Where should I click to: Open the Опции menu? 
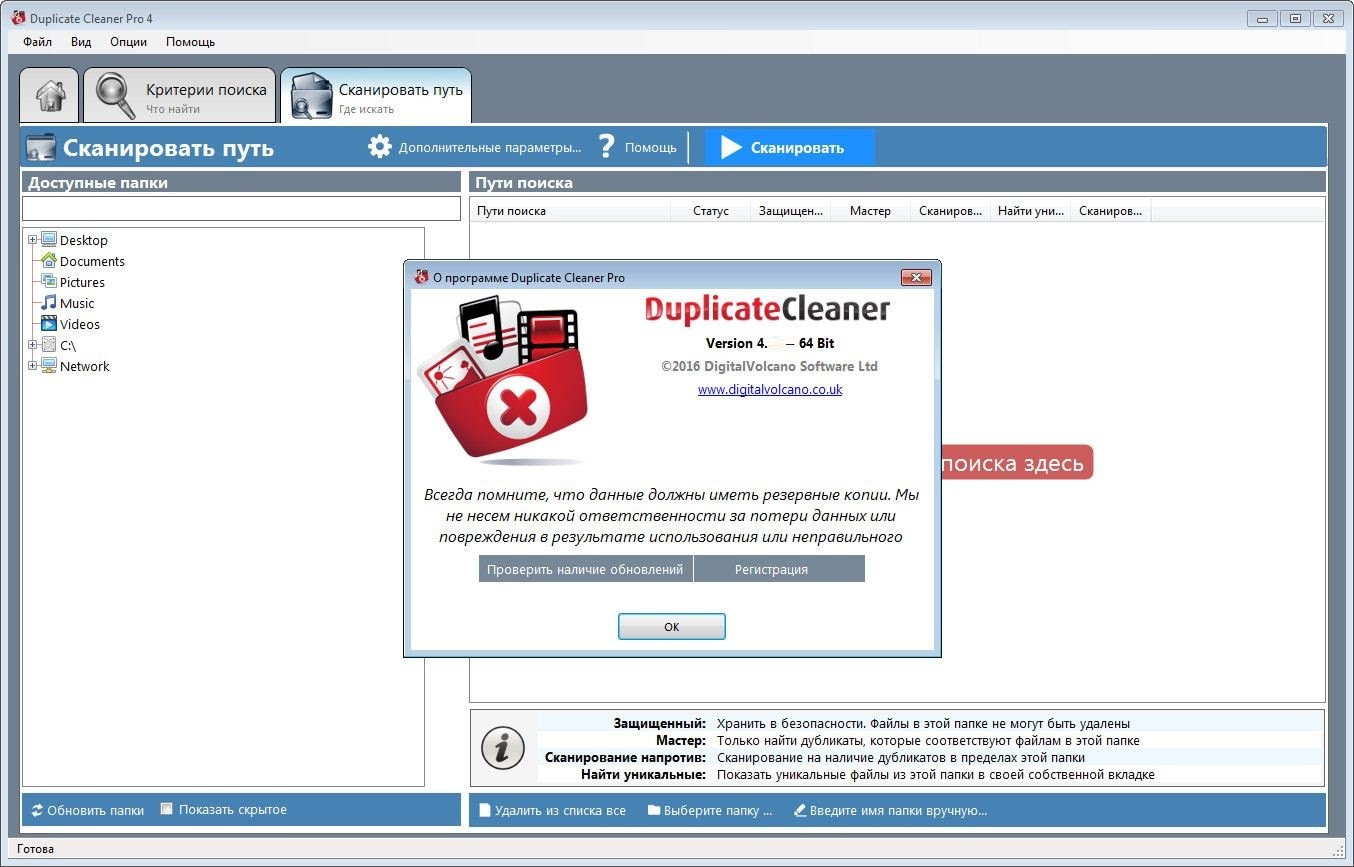[x=128, y=42]
